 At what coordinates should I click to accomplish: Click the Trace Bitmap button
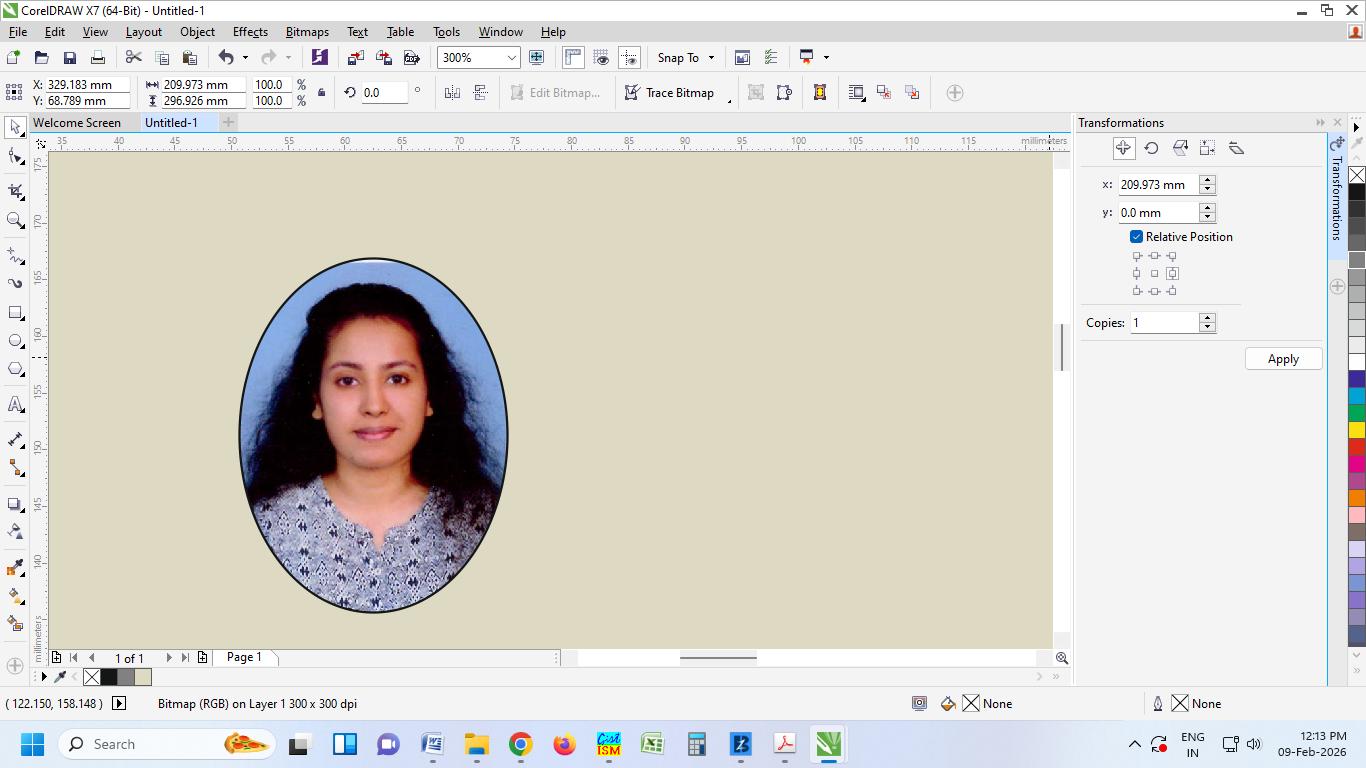[x=669, y=93]
